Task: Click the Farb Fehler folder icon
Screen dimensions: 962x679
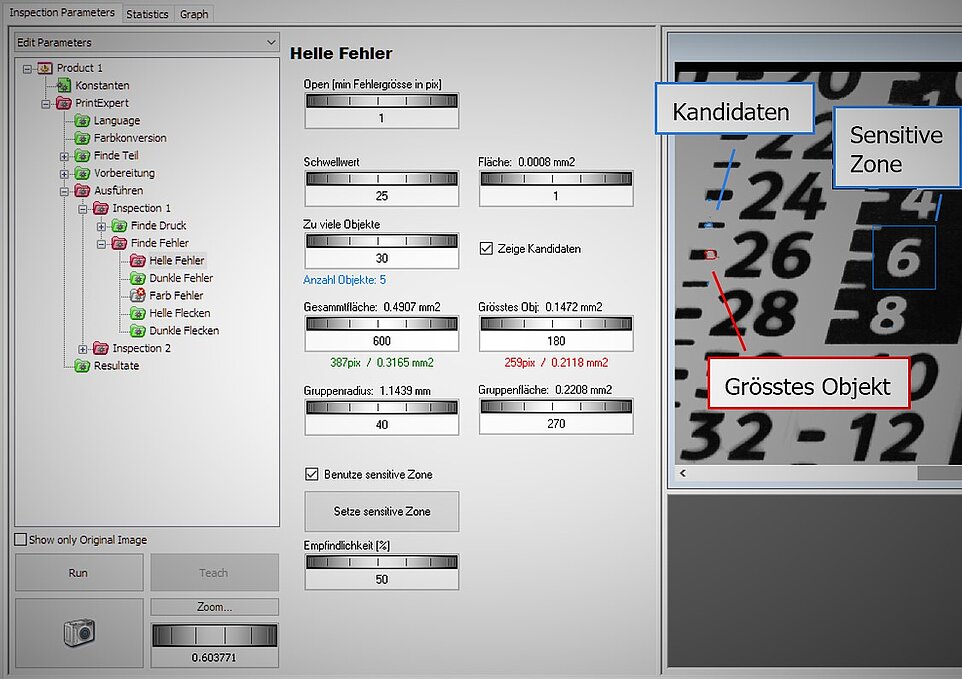Action: [x=138, y=296]
